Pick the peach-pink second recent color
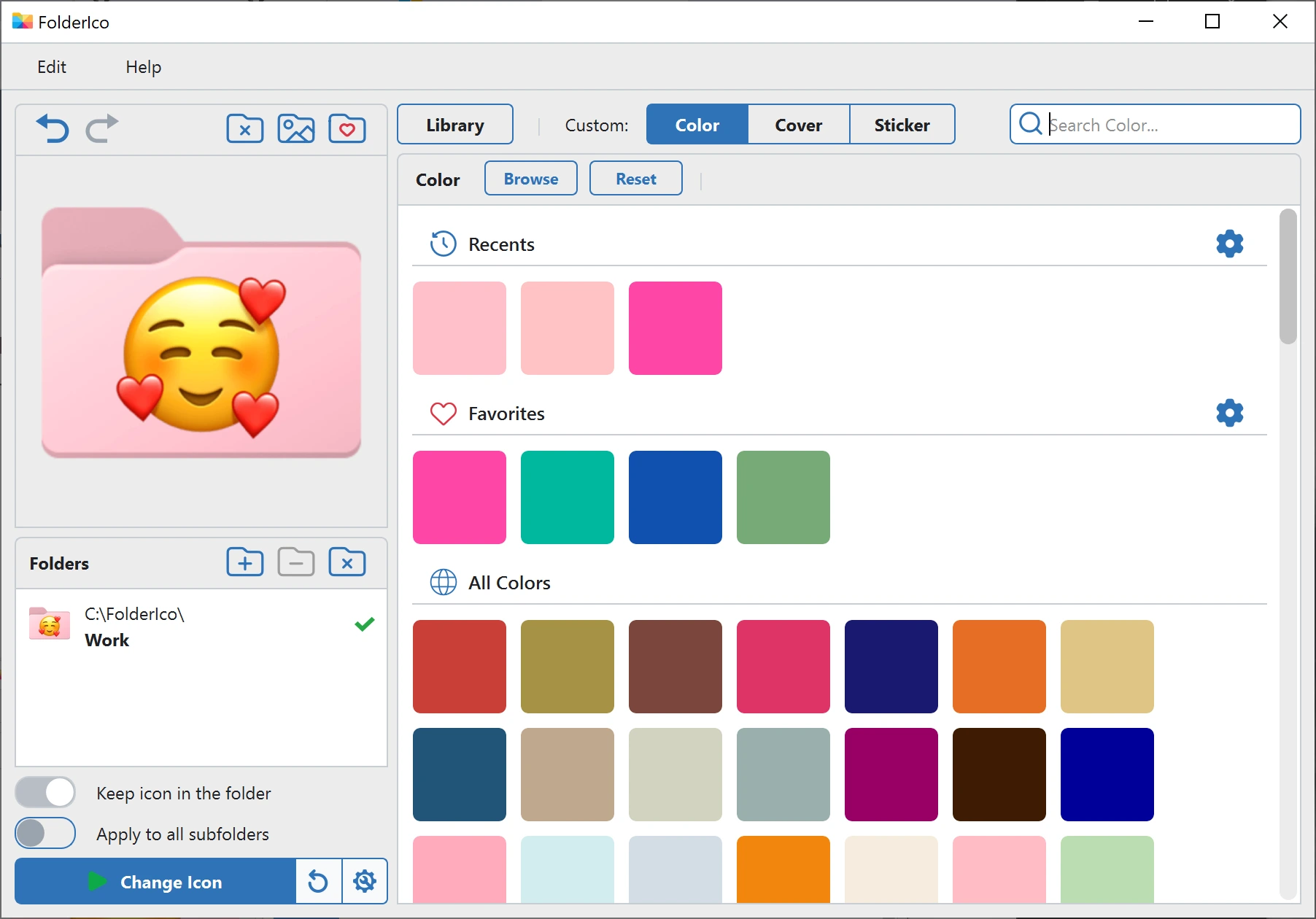1316x919 pixels. coord(568,328)
